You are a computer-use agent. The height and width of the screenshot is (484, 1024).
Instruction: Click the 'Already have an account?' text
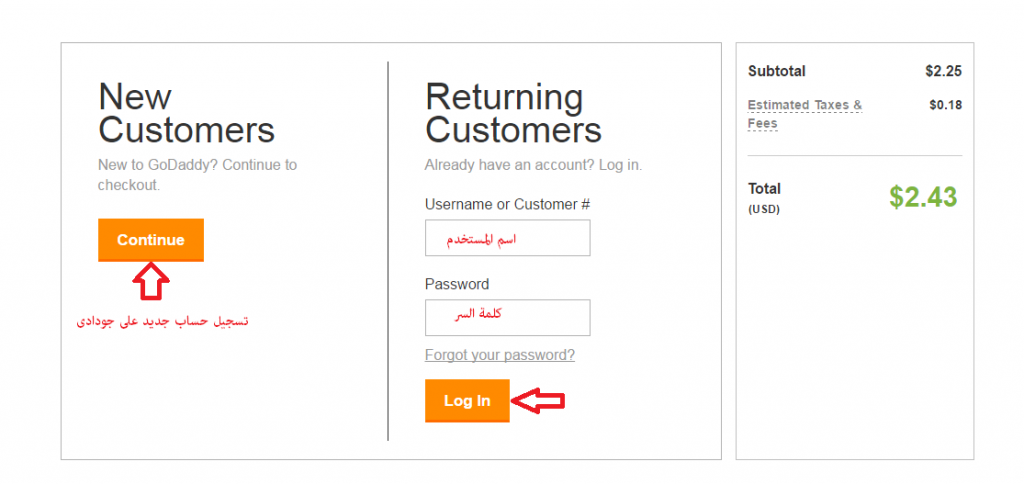pyautogui.click(x=533, y=164)
